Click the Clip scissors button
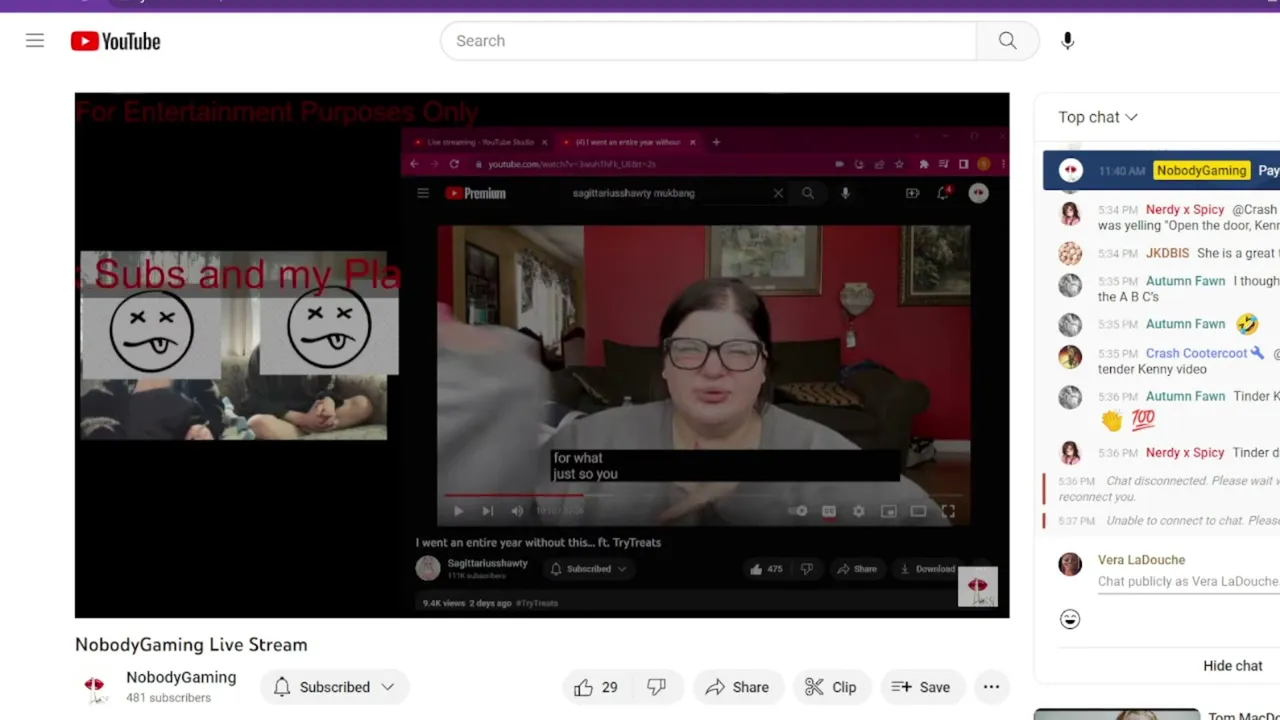1280x720 pixels. click(x=831, y=687)
